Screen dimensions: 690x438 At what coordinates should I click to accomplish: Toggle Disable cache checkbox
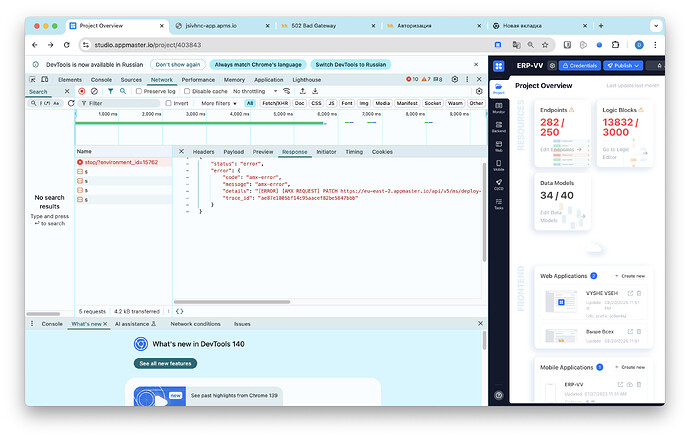tap(186, 91)
